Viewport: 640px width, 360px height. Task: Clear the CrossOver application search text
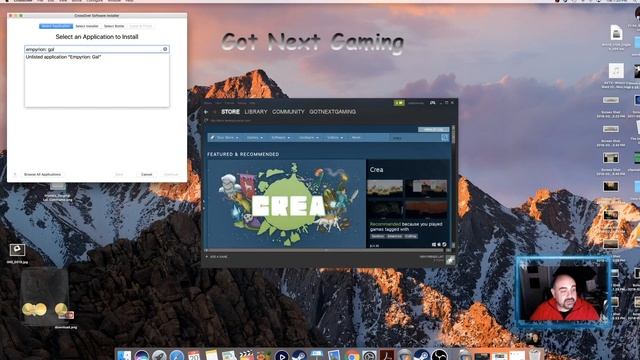coord(165,49)
